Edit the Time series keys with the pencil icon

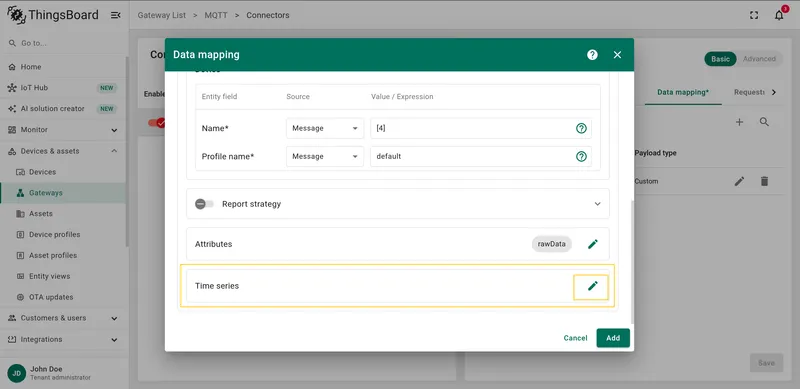point(592,286)
